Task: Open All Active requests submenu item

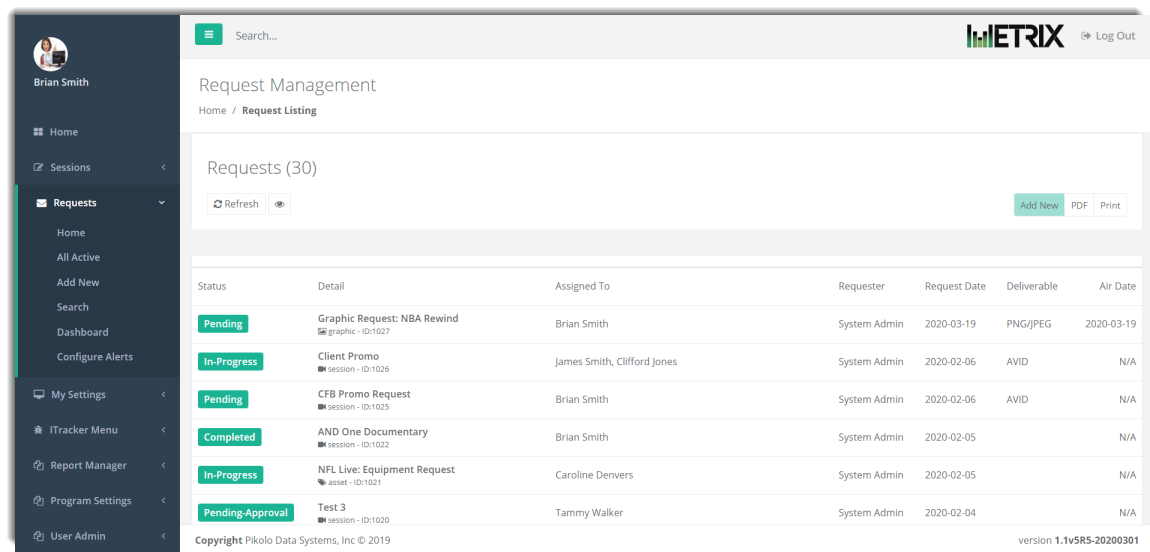Action: (78, 257)
